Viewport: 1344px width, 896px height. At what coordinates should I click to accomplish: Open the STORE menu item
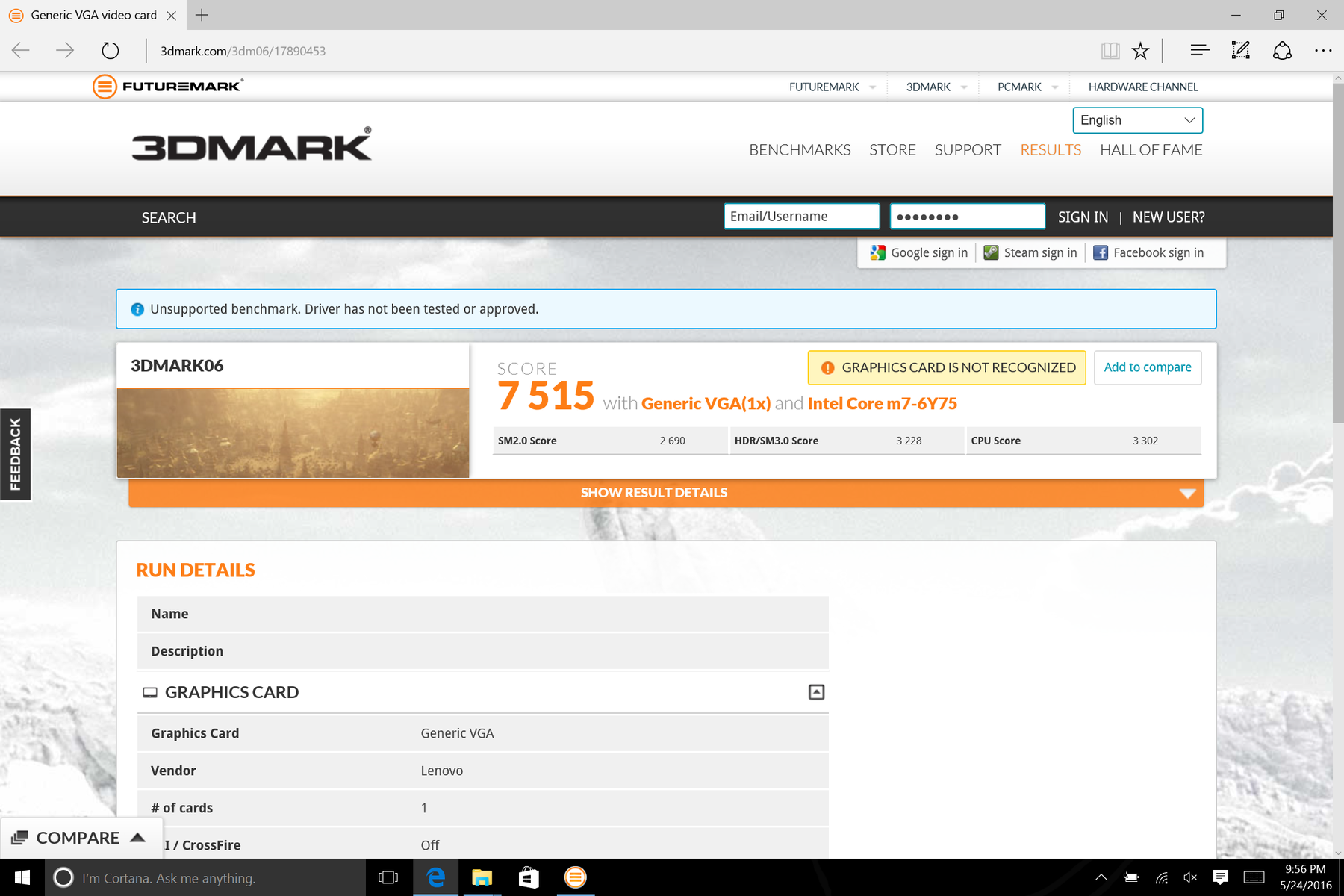click(892, 150)
